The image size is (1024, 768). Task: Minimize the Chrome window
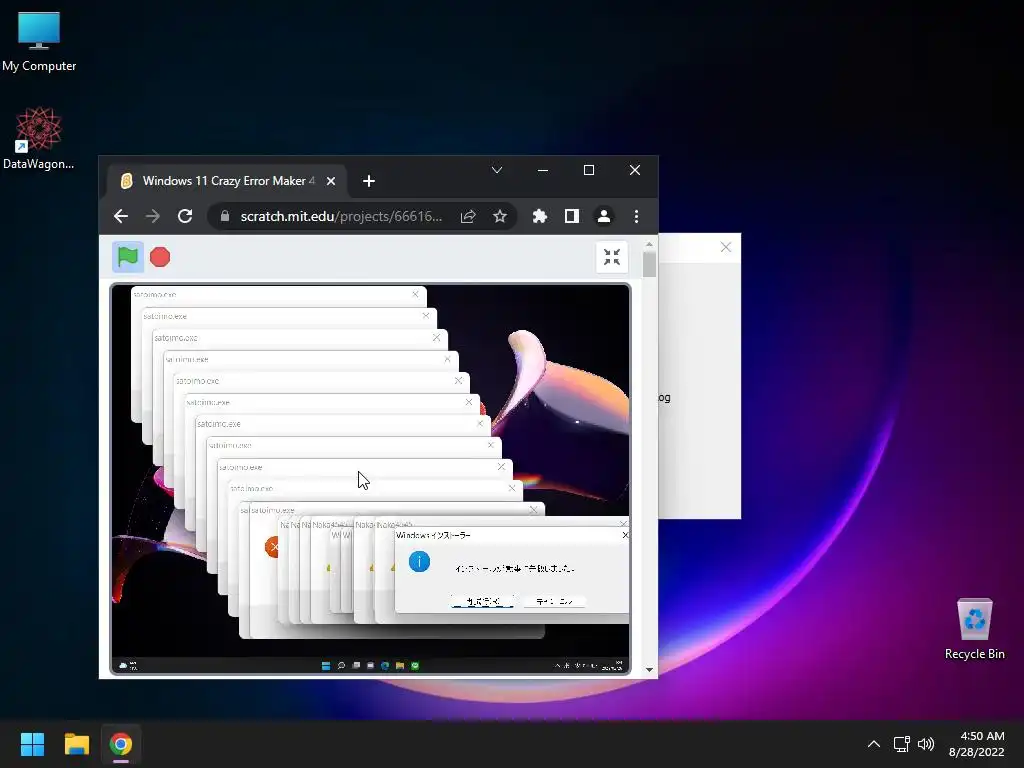pos(543,170)
